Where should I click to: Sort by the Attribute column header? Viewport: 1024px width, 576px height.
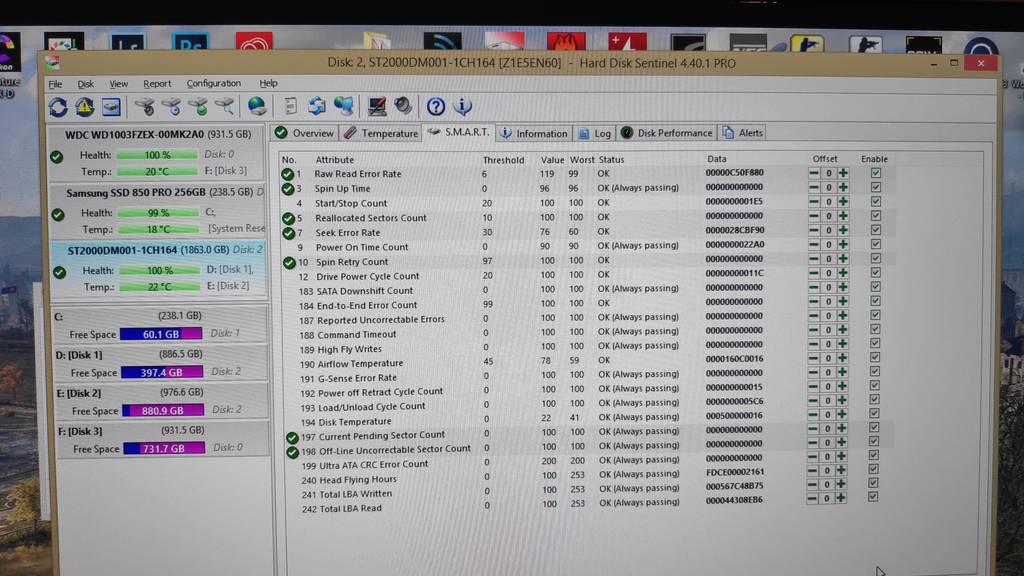point(334,159)
